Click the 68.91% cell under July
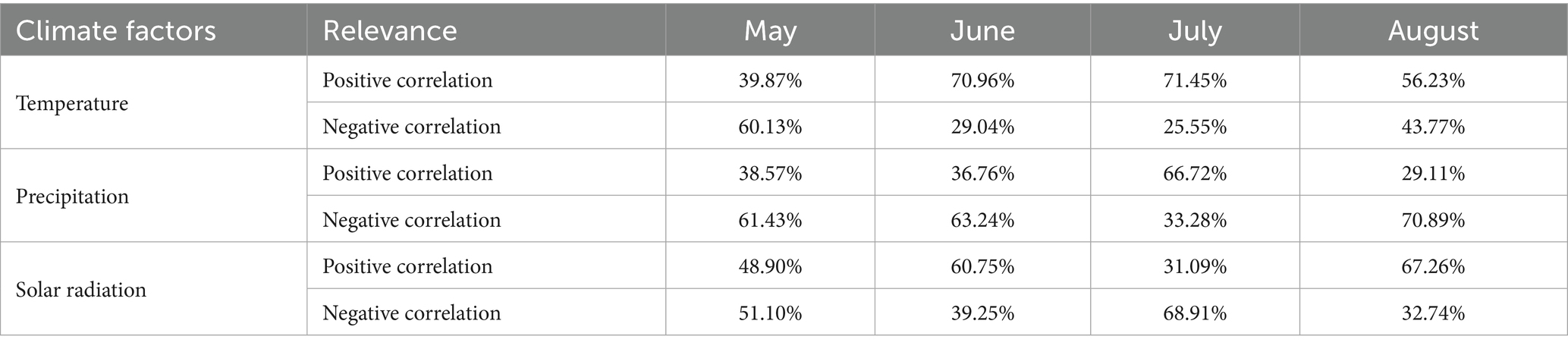The height and width of the screenshot is (349, 1568). click(1195, 313)
